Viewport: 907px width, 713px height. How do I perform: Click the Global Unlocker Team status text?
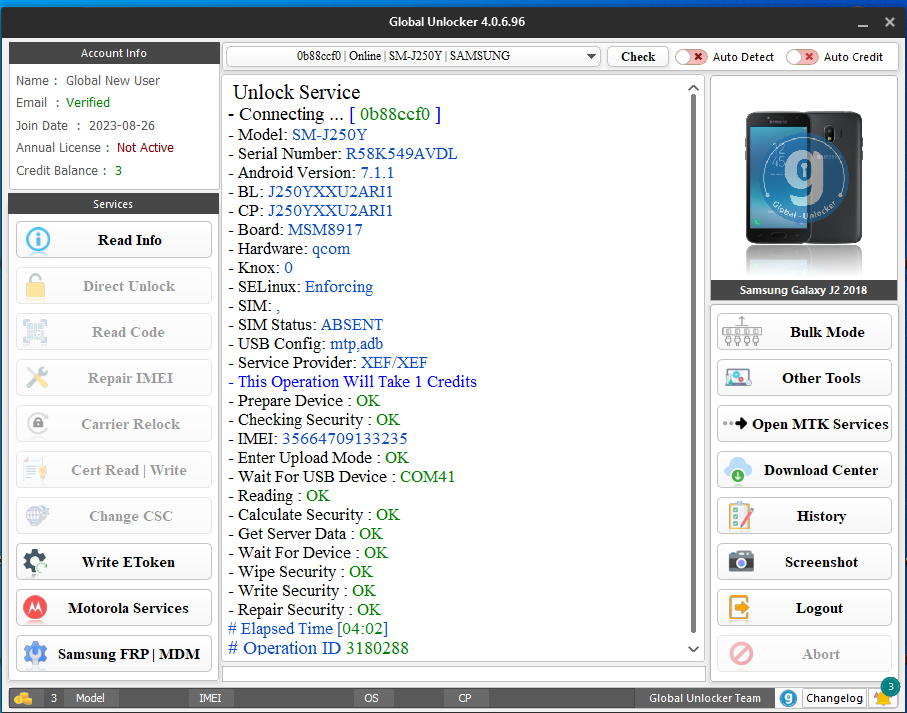[705, 698]
